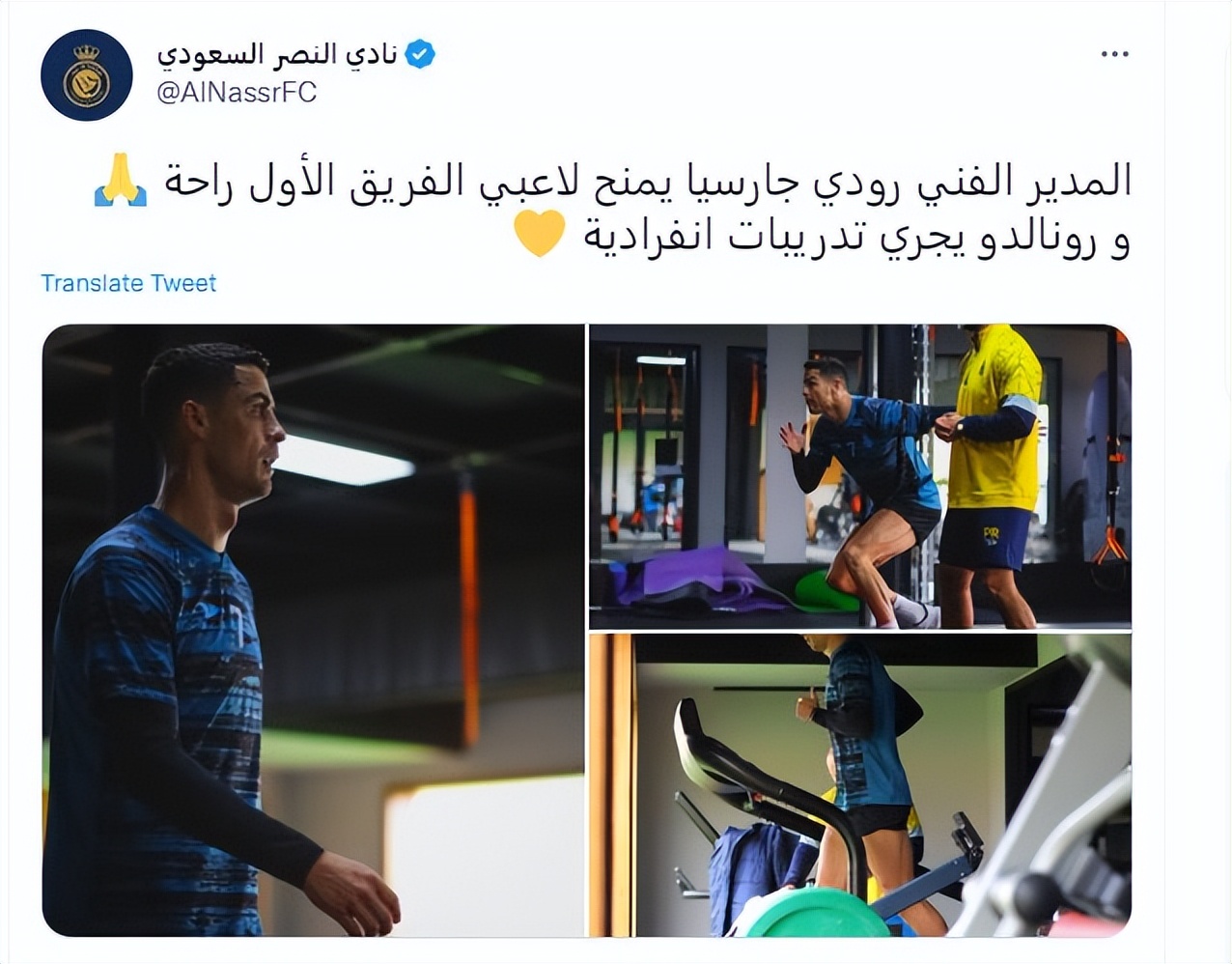Screen dimensions: 1232x964
Task: Click the Al Nassr club crest avatar
Action: point(86,75)
